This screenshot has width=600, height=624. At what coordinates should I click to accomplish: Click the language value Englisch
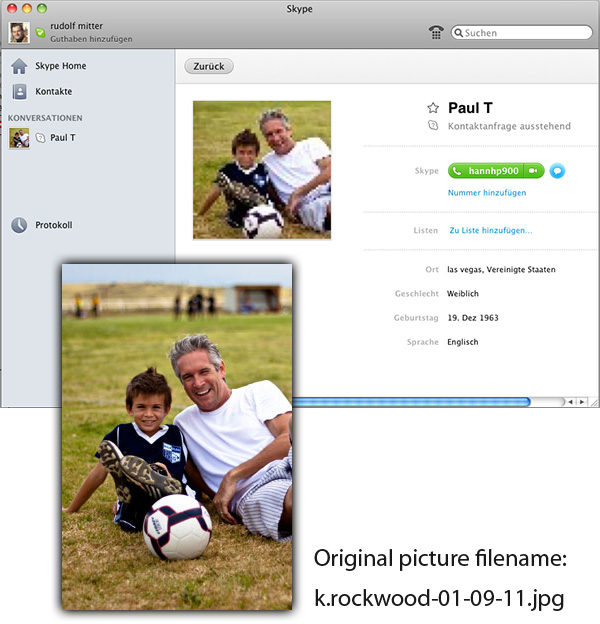[463, 342]
